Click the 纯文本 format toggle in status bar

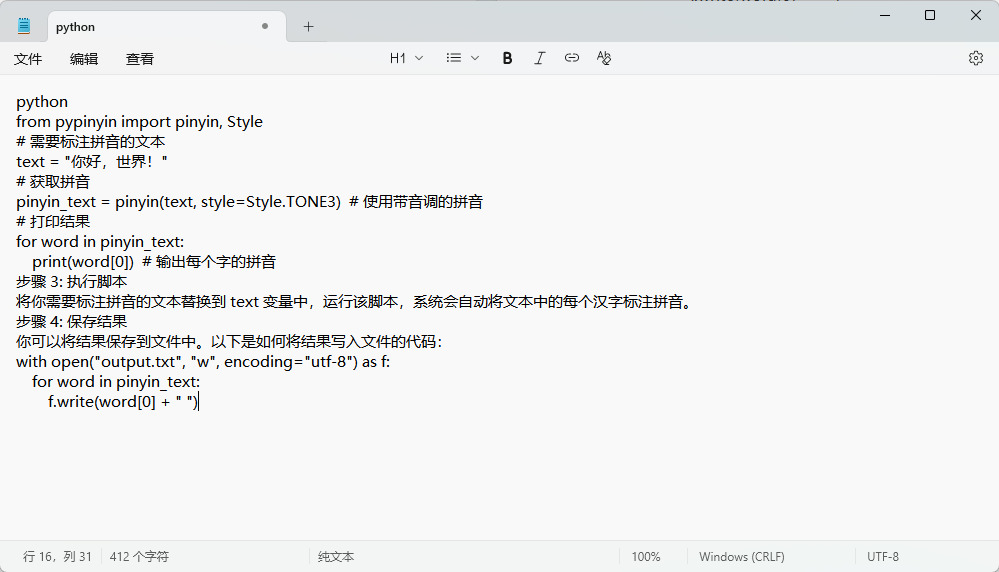pos(336,557)
